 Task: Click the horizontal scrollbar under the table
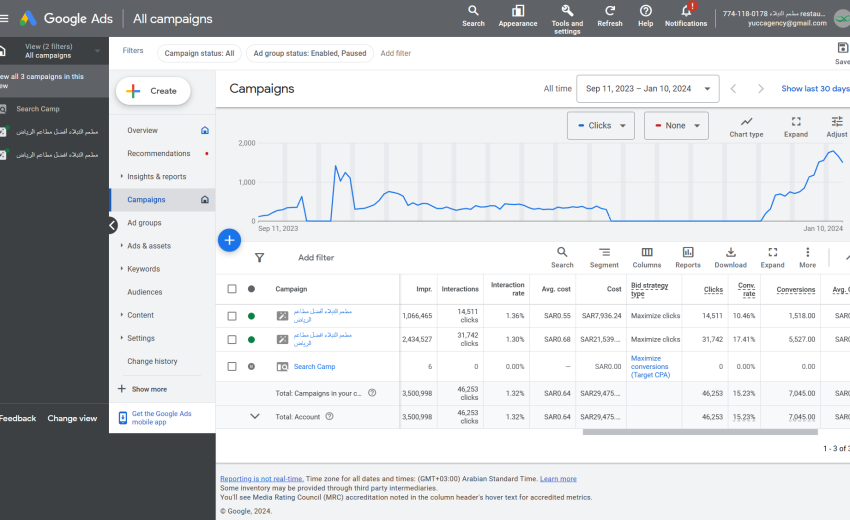[700, 432]
